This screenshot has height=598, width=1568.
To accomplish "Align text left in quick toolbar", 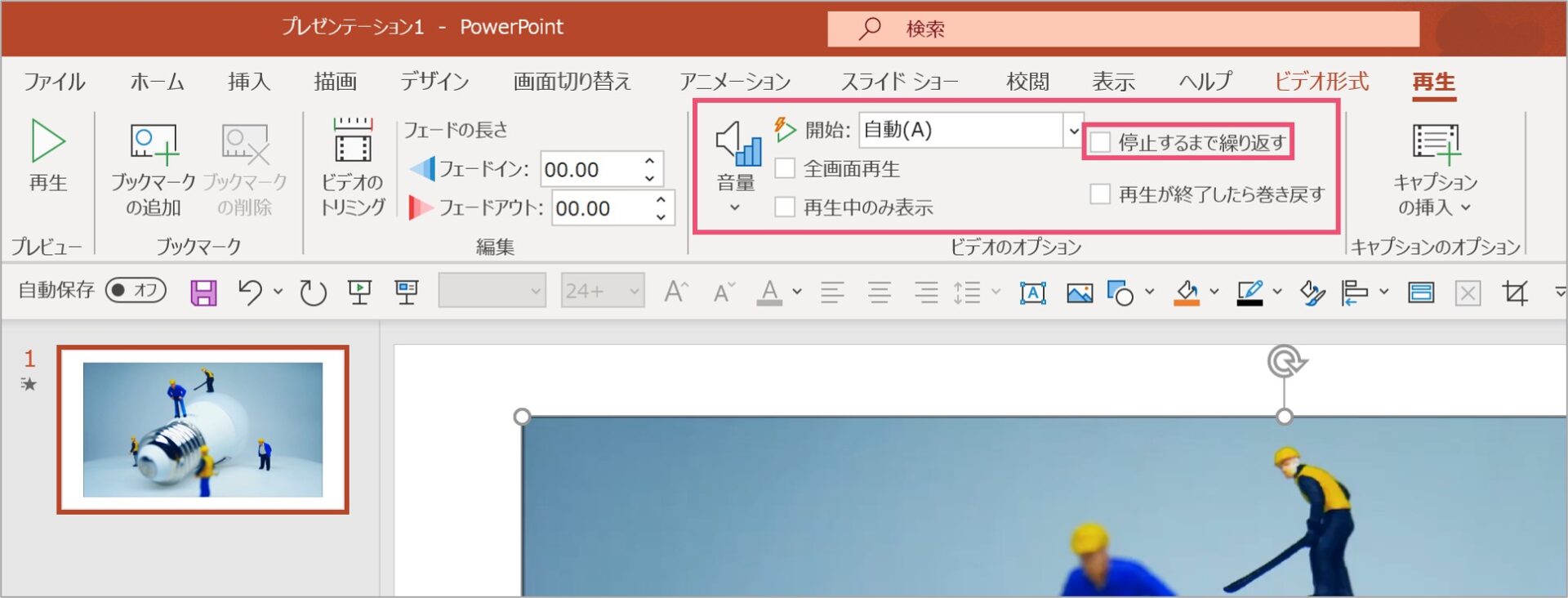I will [x=832, y=292].
